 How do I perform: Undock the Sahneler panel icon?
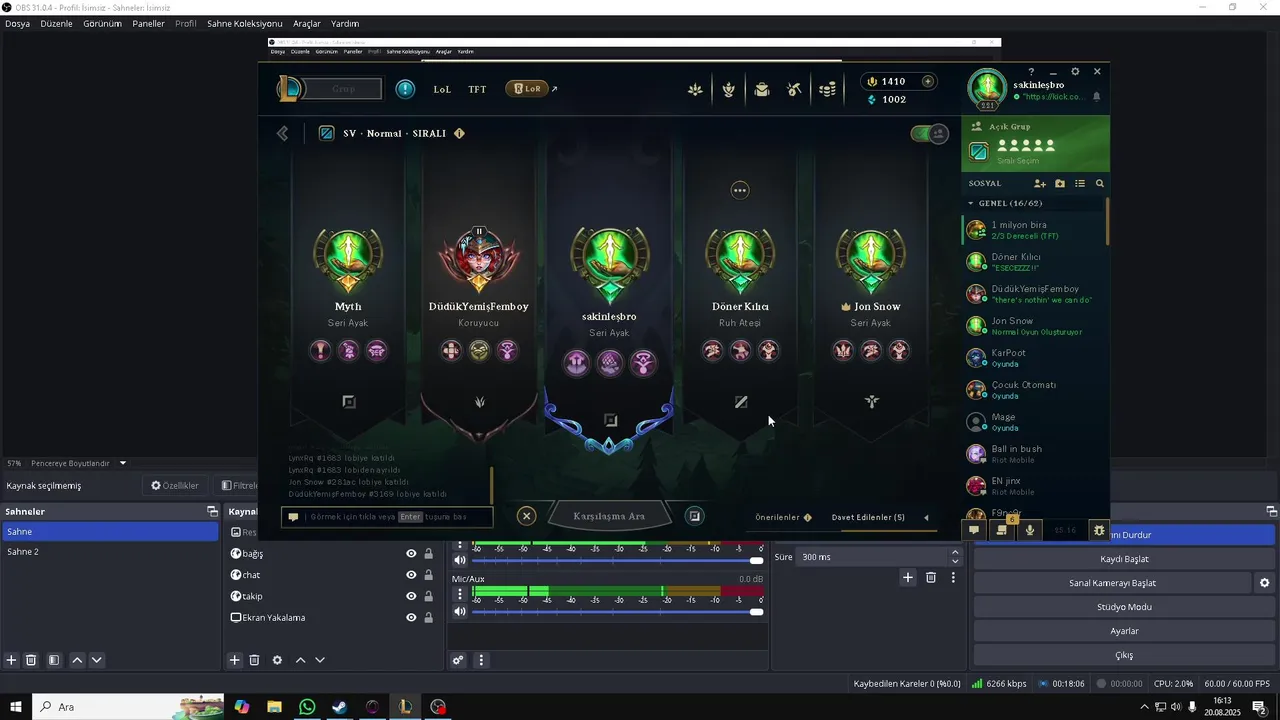[212, 511]
